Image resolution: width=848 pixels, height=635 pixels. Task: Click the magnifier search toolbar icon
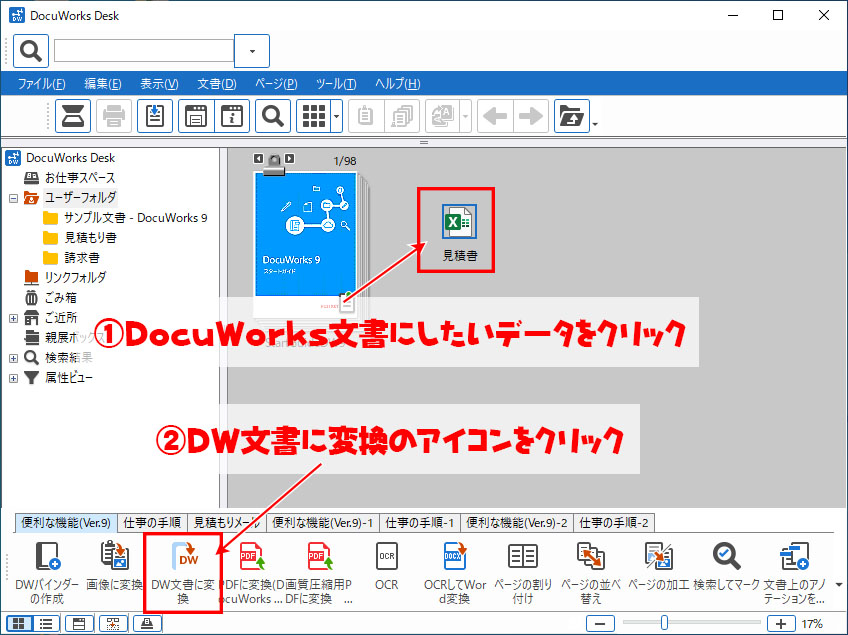coord(273,116)
